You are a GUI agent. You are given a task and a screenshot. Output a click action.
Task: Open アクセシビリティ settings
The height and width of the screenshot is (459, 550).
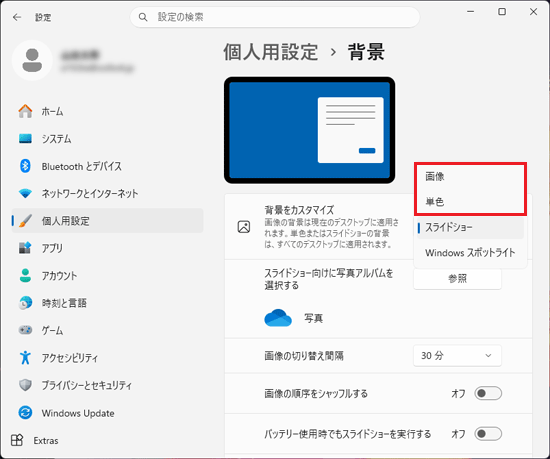pos(107,357)
